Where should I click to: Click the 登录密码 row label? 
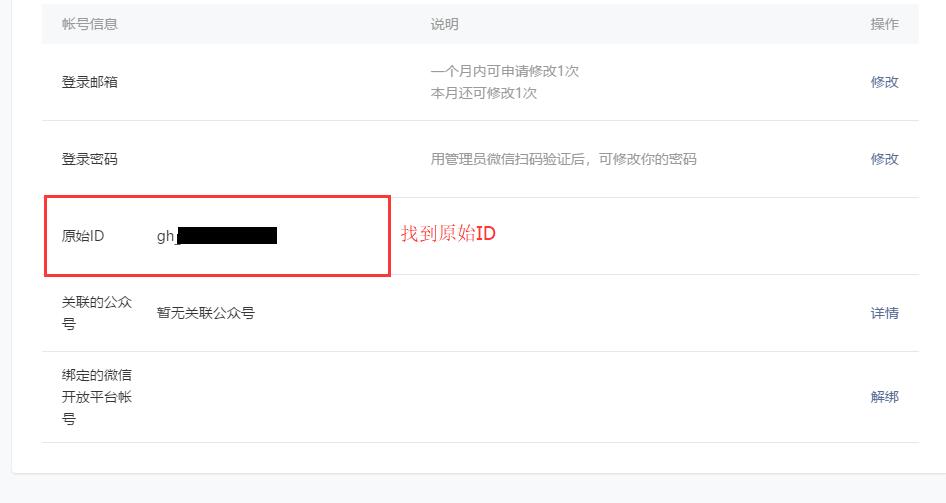(89, 159)
